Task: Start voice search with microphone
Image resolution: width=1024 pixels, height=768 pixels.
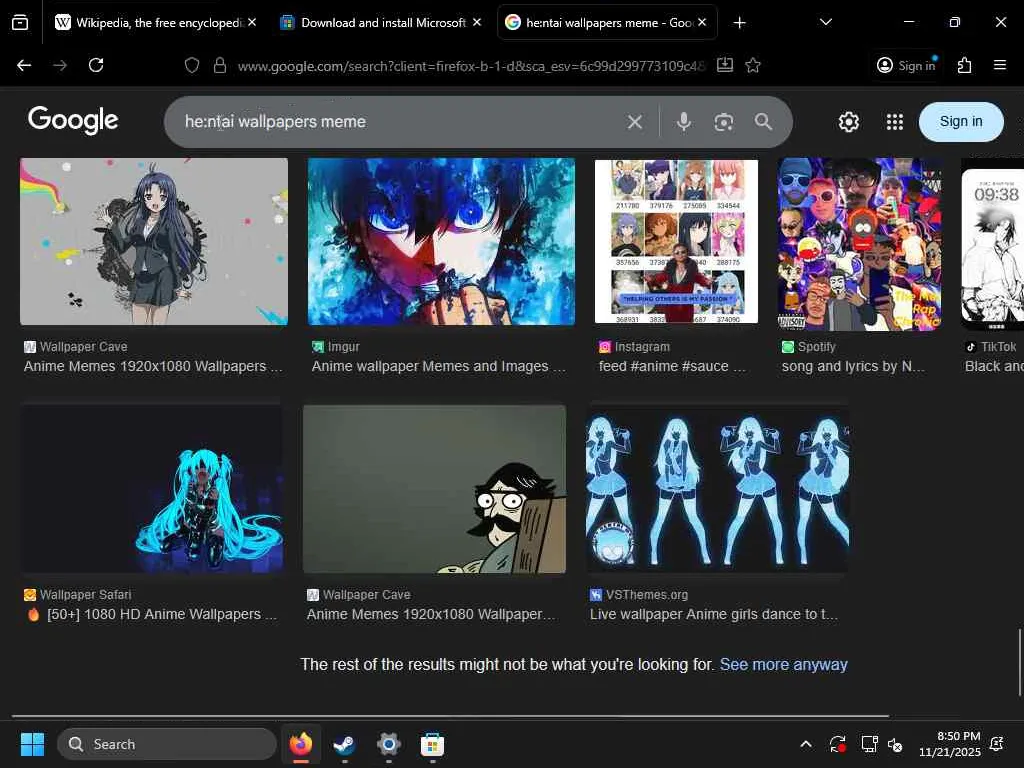Action: (x=684, y=122)
